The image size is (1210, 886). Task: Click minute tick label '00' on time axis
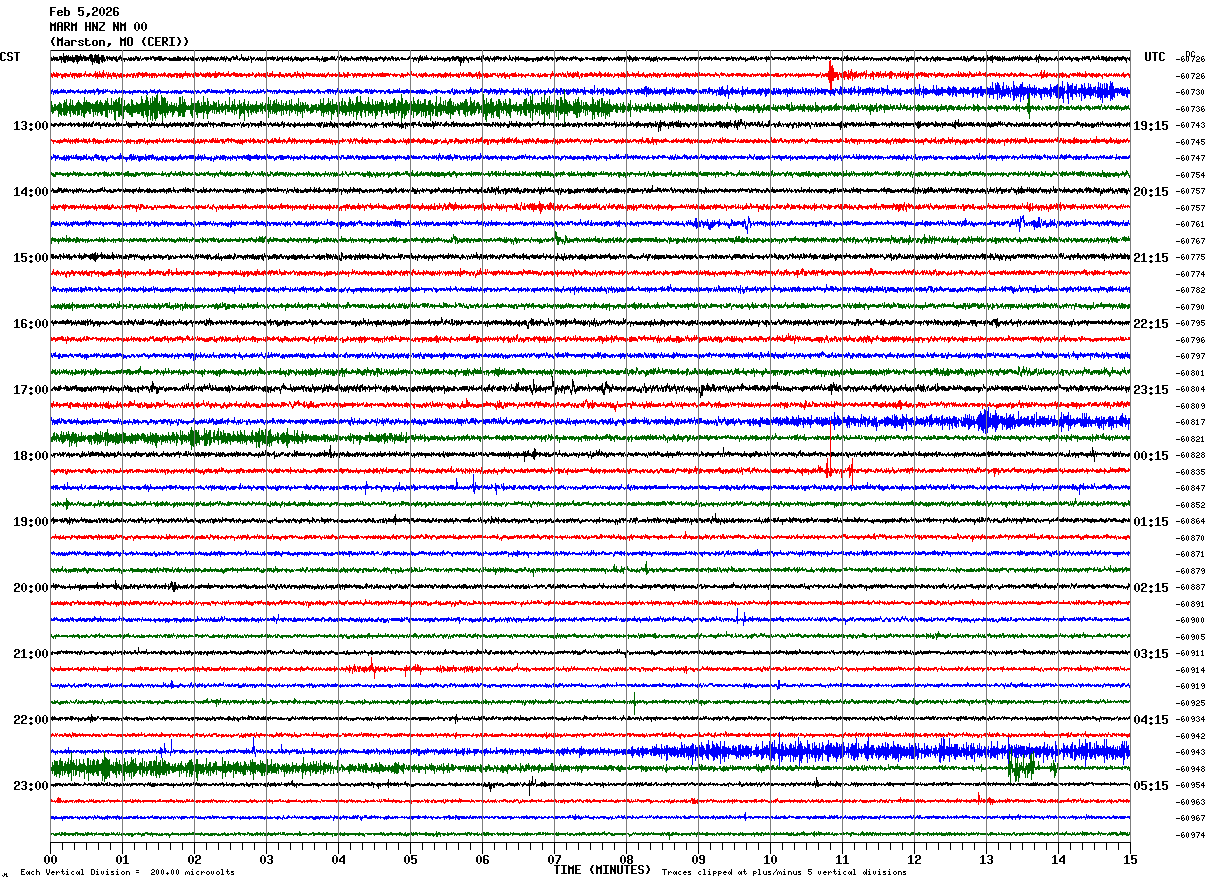(50, 859)
